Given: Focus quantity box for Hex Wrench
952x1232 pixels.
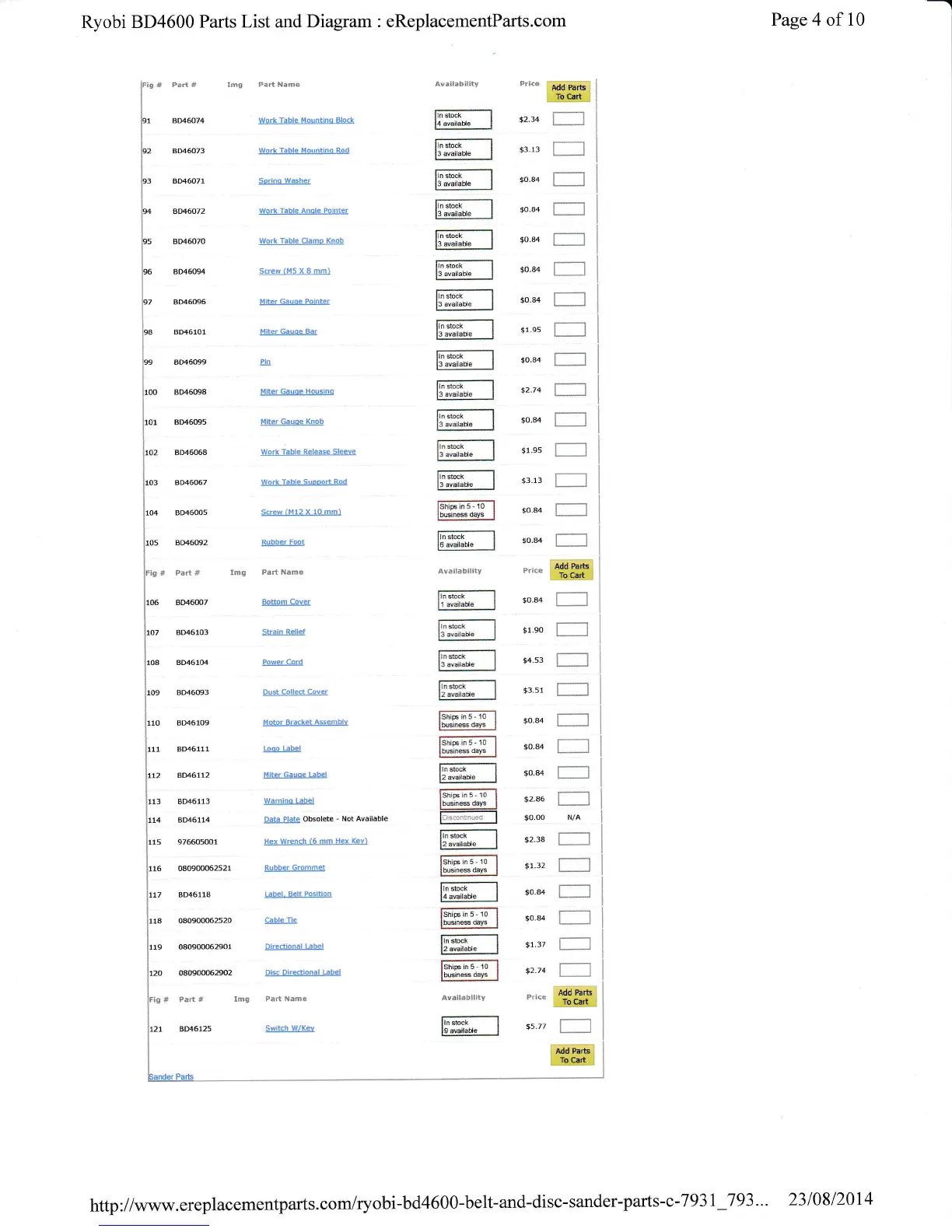Looking at the screenshot, I should 574,839.
